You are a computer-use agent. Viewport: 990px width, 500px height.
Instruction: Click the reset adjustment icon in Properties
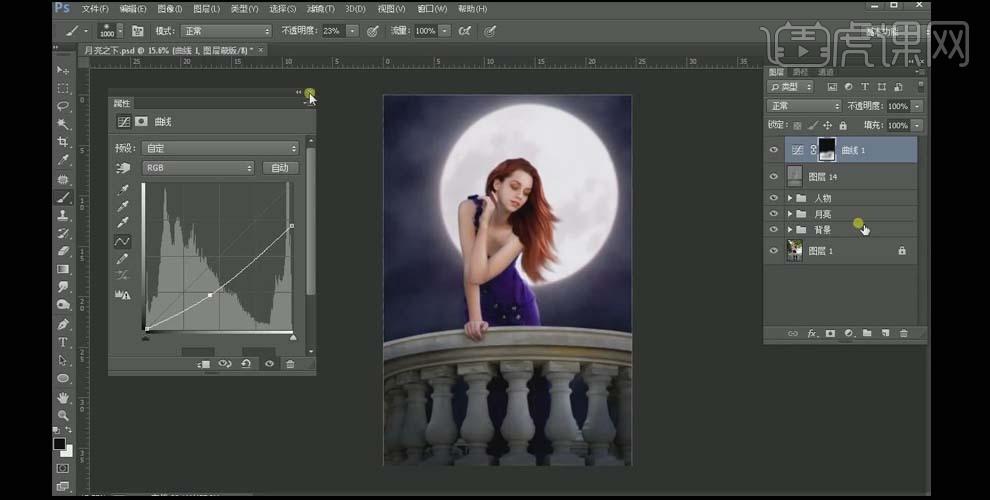[246, 364]
